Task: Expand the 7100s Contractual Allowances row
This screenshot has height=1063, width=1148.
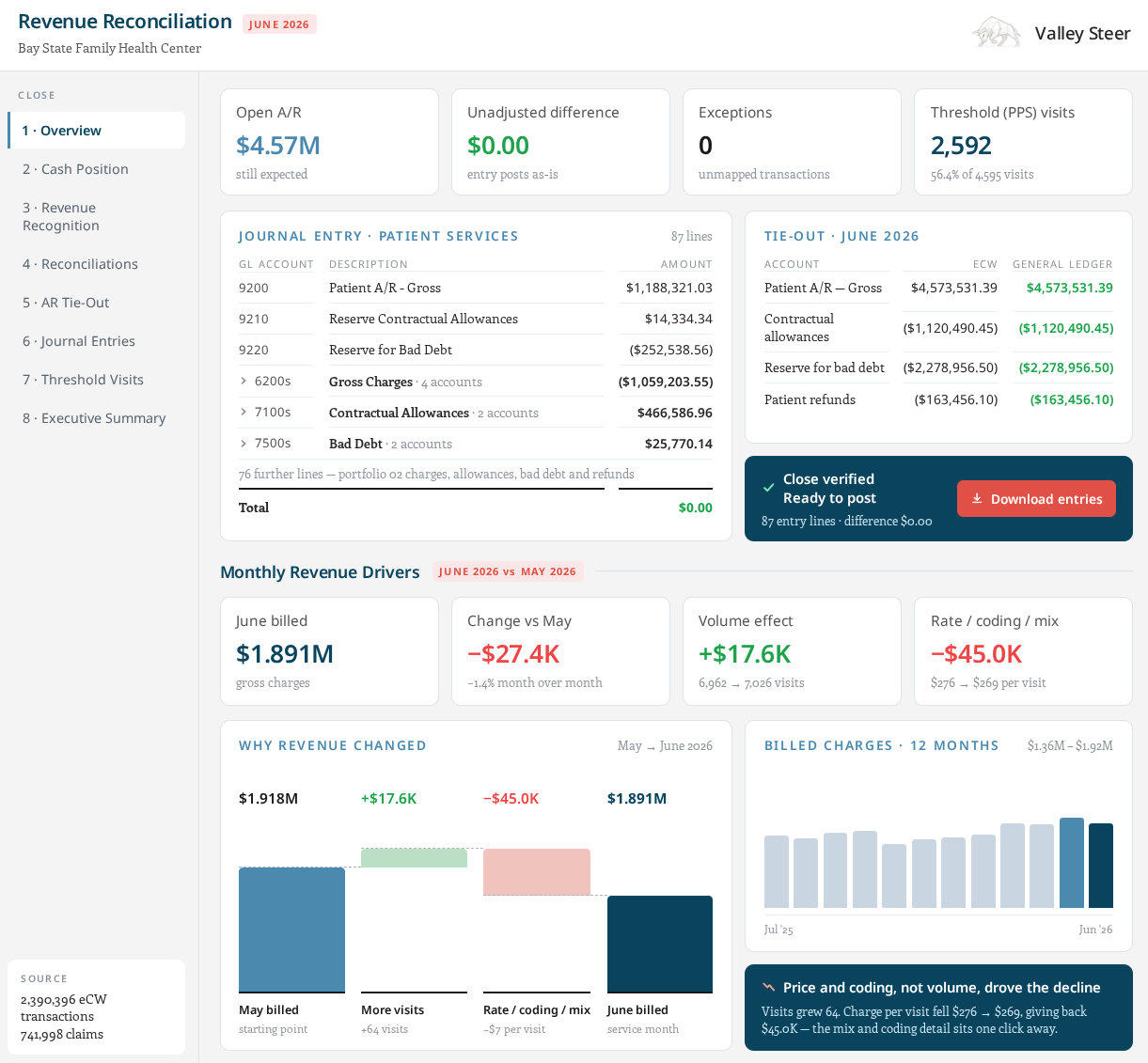Action: (244, 412)
